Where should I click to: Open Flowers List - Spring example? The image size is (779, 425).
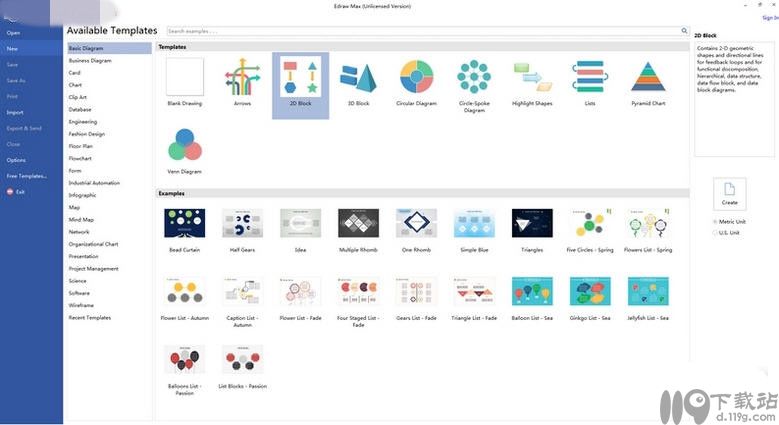click(x=648, y=223)
